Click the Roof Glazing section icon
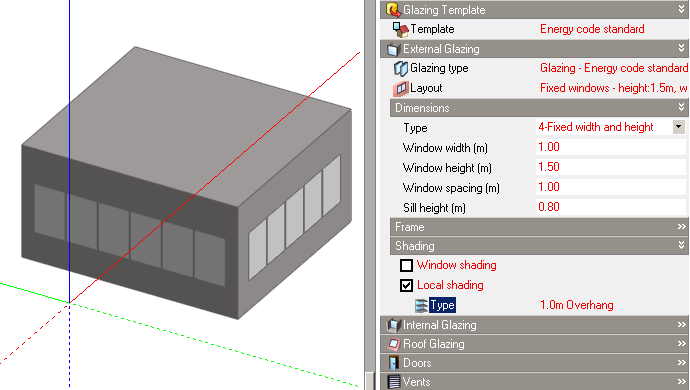Viewport: 690px width, 390px height. pos(394,344)
